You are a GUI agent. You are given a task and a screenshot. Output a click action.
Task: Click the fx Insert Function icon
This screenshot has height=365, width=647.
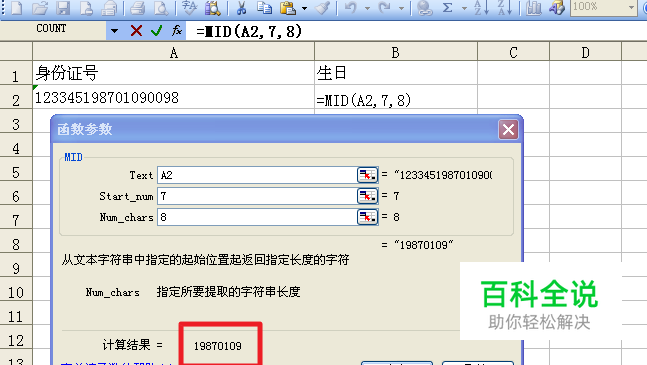tap(177, 31)
